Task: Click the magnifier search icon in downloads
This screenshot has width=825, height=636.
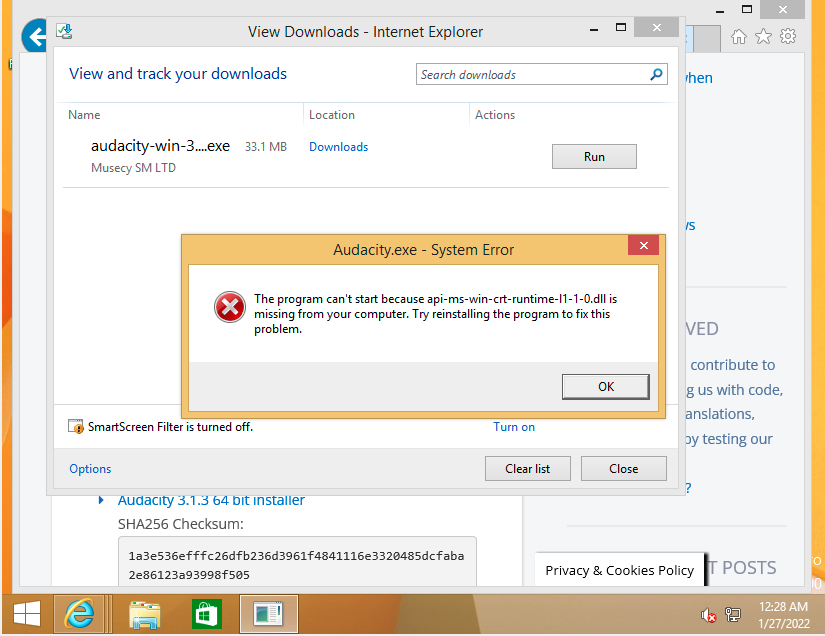Action: click(x=656, y=74)
